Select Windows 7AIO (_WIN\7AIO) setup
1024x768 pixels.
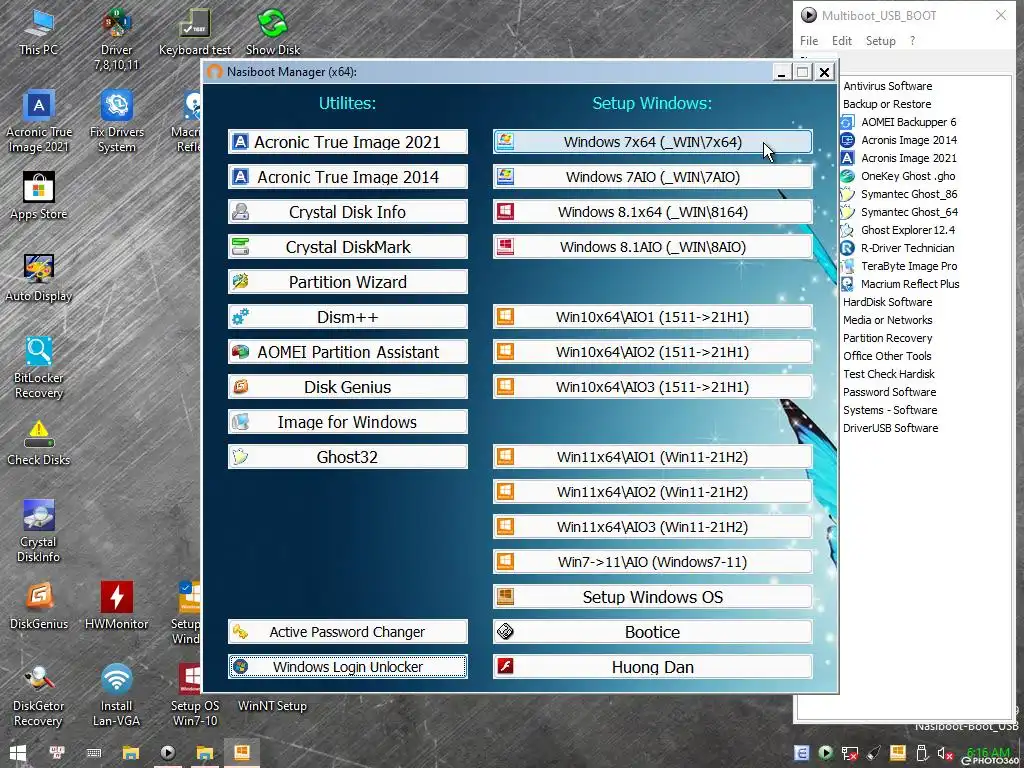652,177
